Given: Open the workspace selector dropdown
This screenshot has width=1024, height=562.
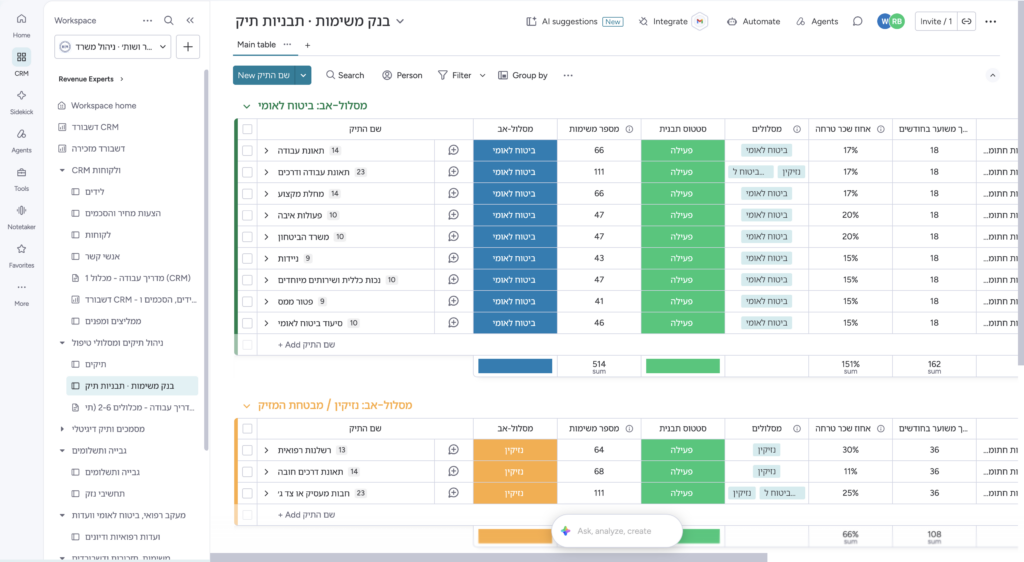Looking at the screenshot, I should [x=113, y=46].
